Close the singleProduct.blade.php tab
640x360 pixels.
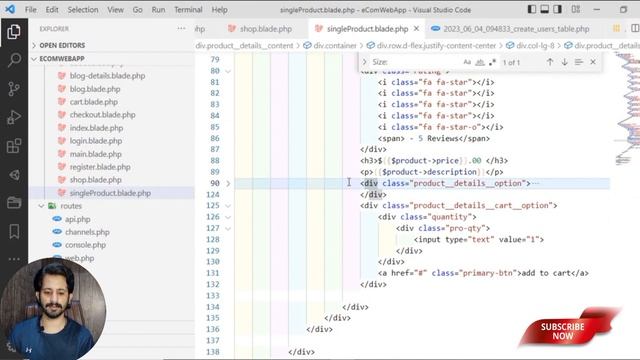point(416,29)
